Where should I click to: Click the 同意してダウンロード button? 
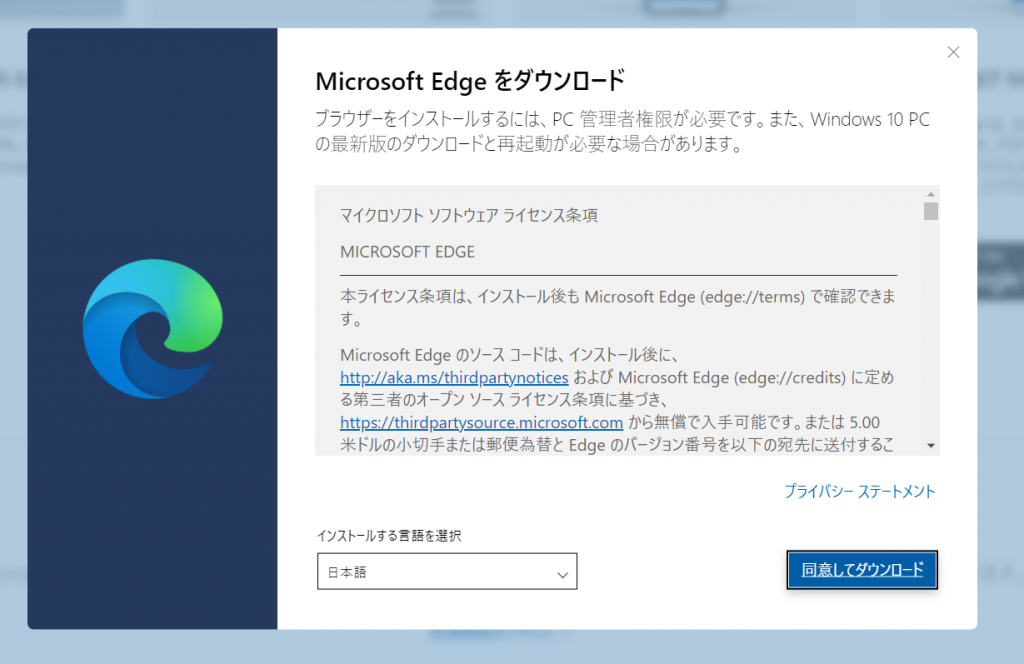862,570
